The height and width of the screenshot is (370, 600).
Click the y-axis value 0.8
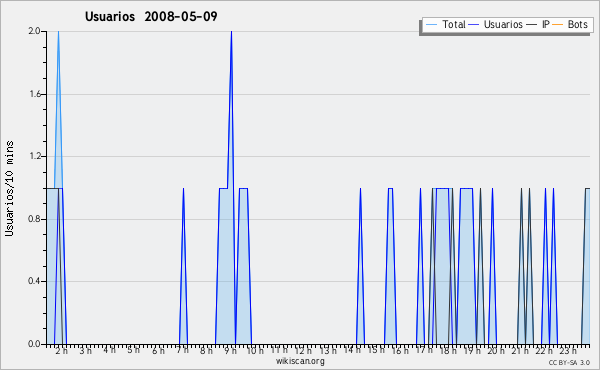tap(34, 219)
